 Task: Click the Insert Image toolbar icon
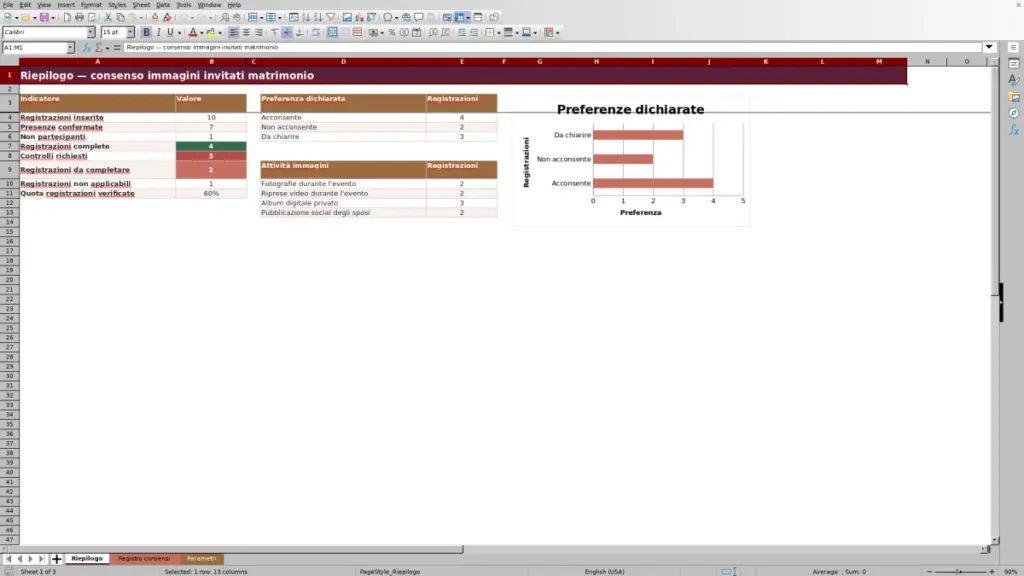click(x=347, y=18)
